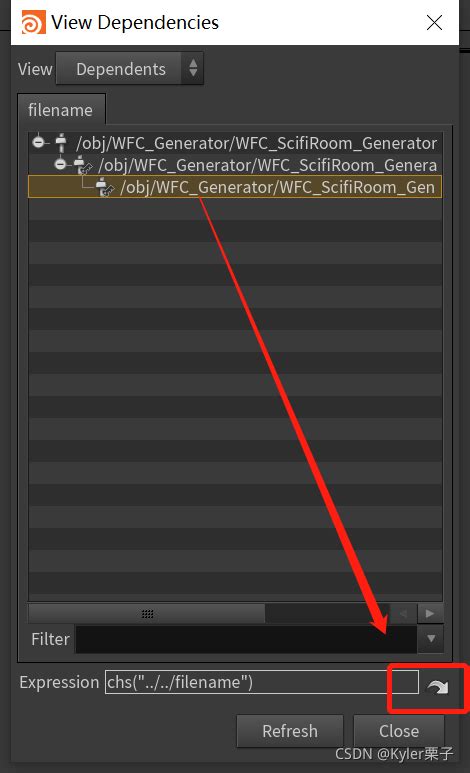Click the Houdini logo in title bar

(x=33, y=22)
